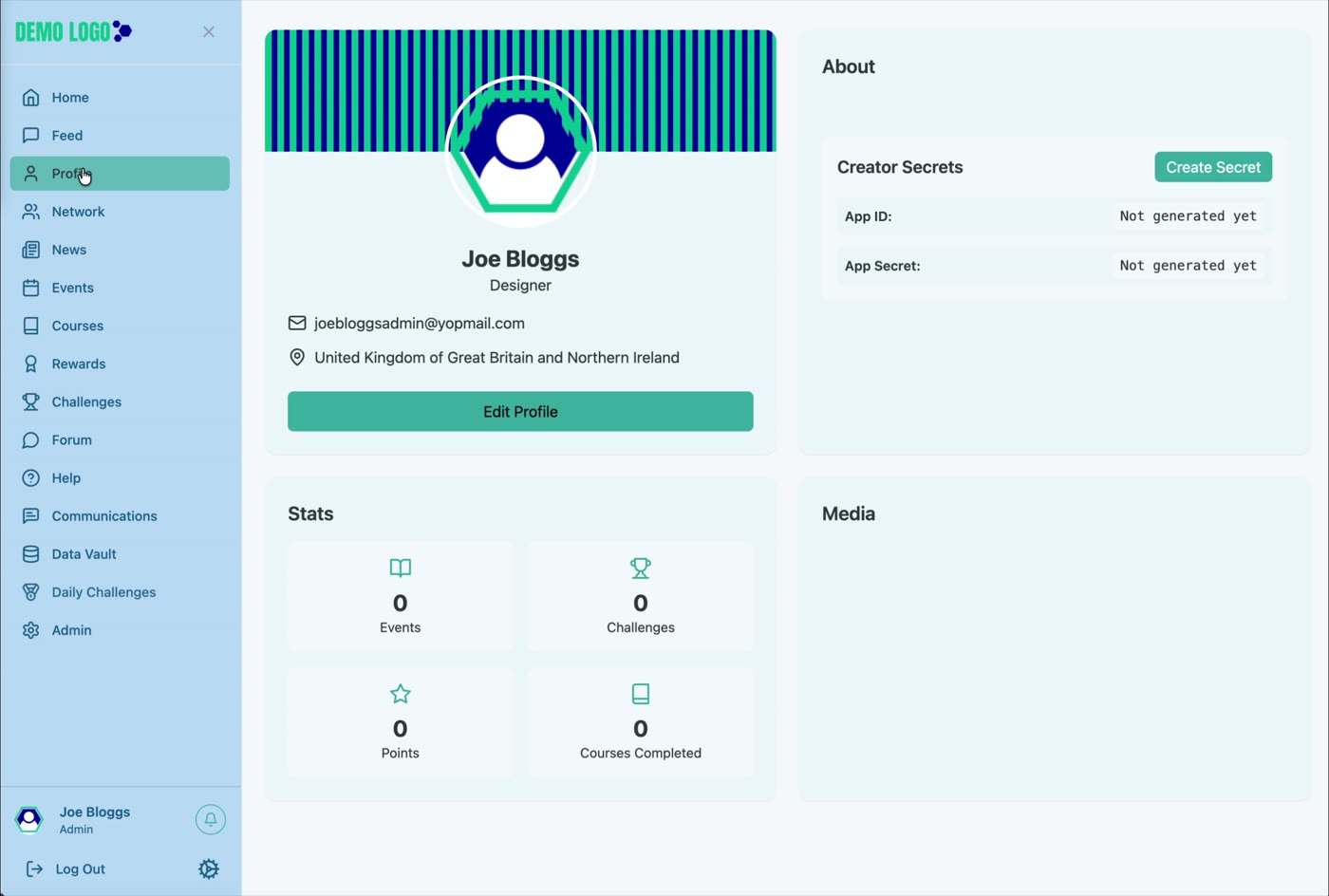Go to the Network page

click(x=120, y=212)
